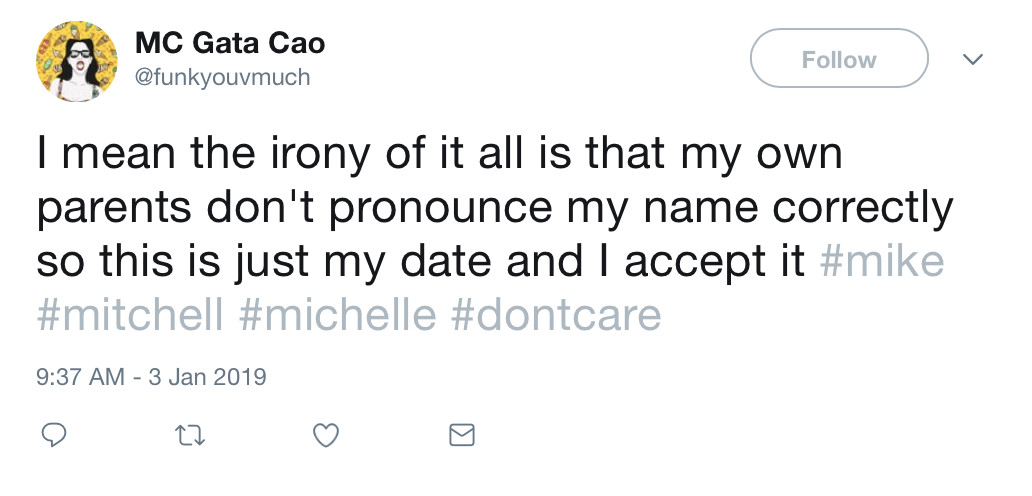
Task: Expand the tweet options chevron menu
Action: point(972,60)
